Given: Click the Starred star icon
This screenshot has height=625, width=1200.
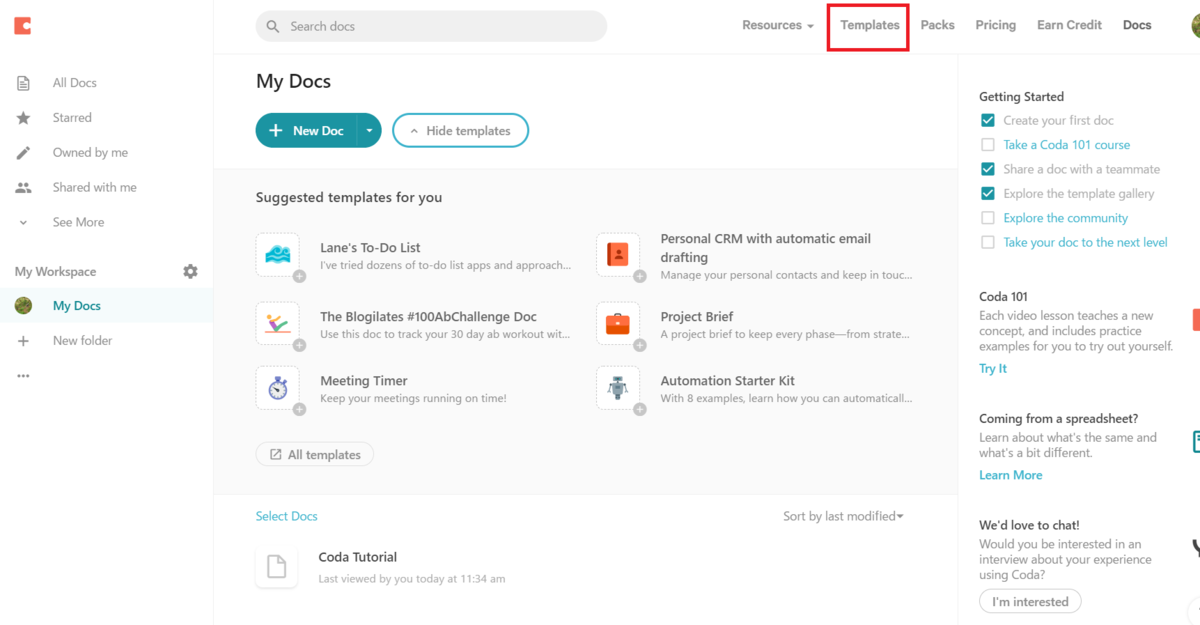Looking at the screenshot, I should point(23,118).
